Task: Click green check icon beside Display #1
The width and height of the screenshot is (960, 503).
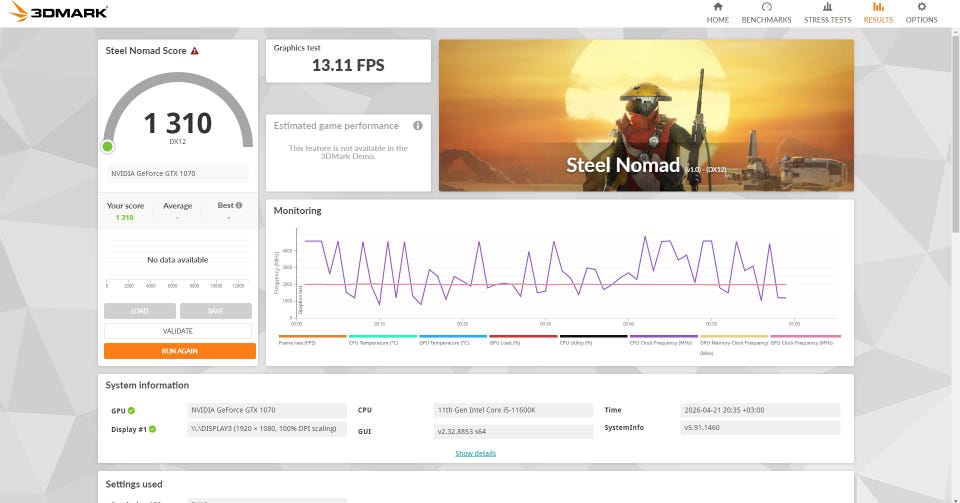Action: (152, 429)
